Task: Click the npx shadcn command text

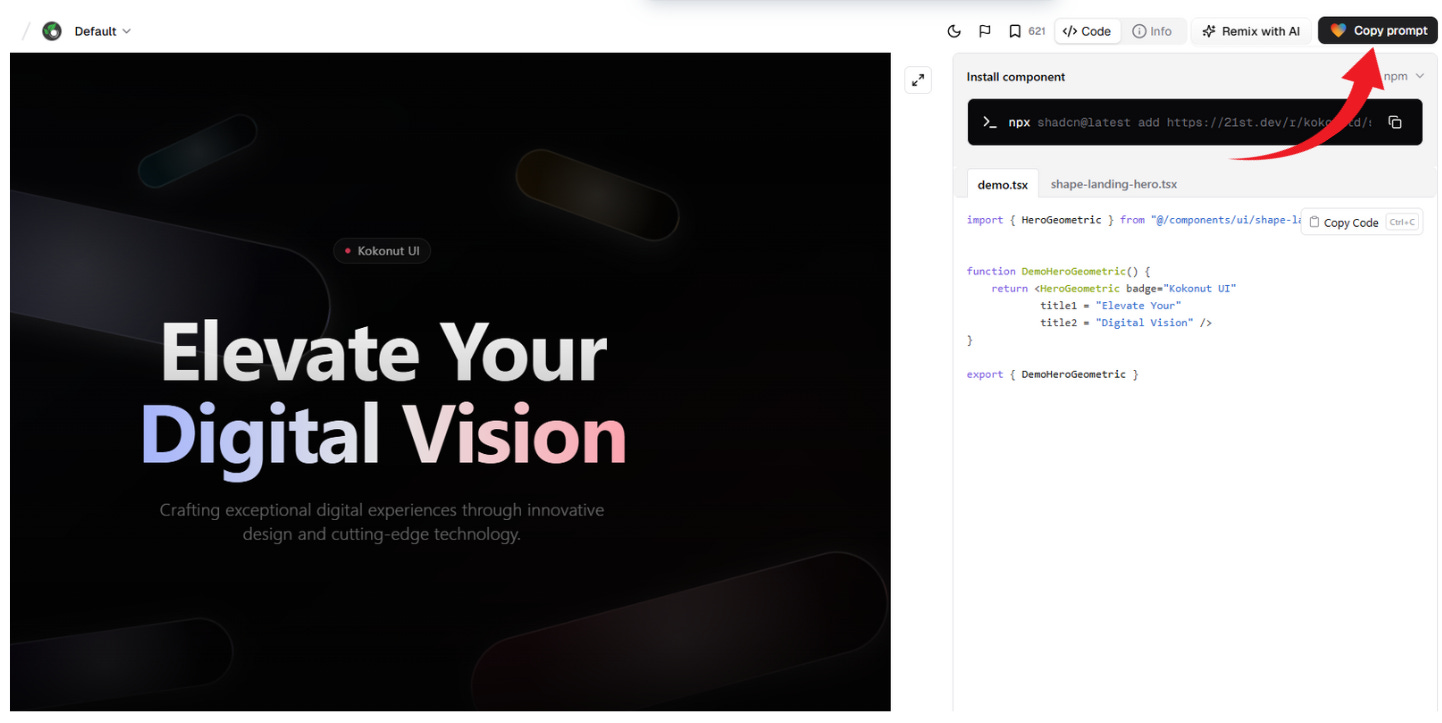Action: point(1190,122)
